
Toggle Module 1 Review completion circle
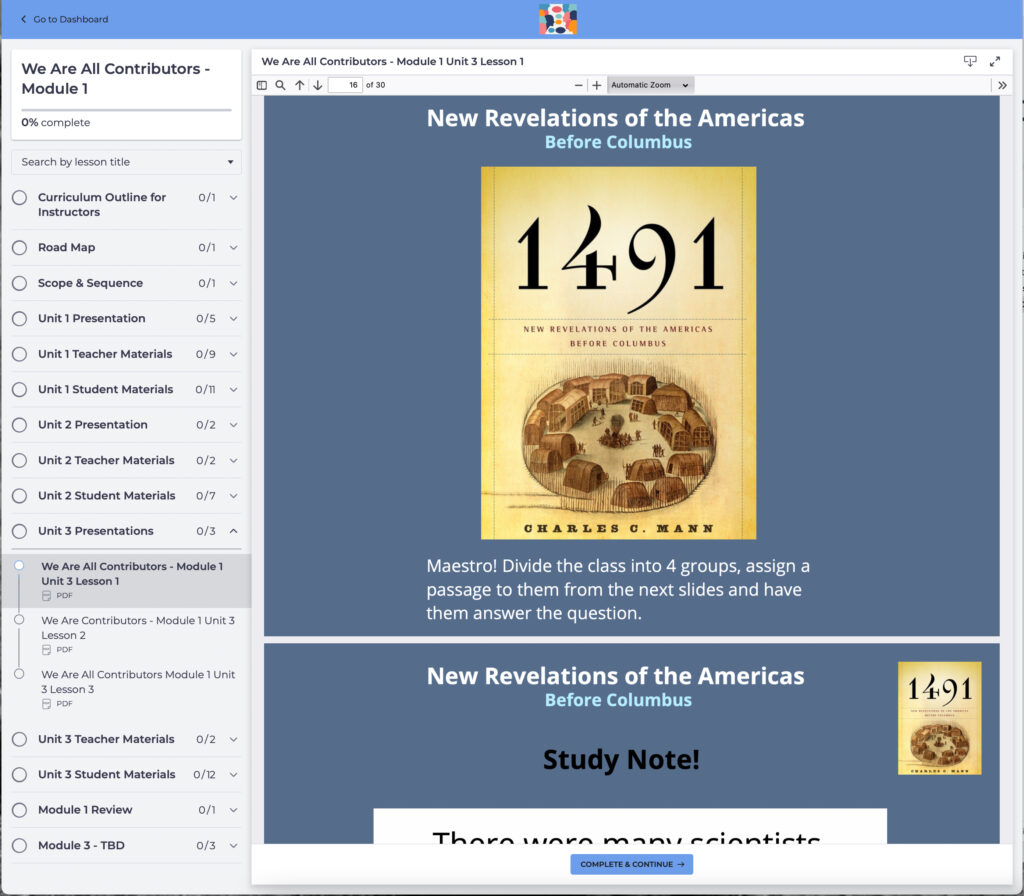[20, 810]
